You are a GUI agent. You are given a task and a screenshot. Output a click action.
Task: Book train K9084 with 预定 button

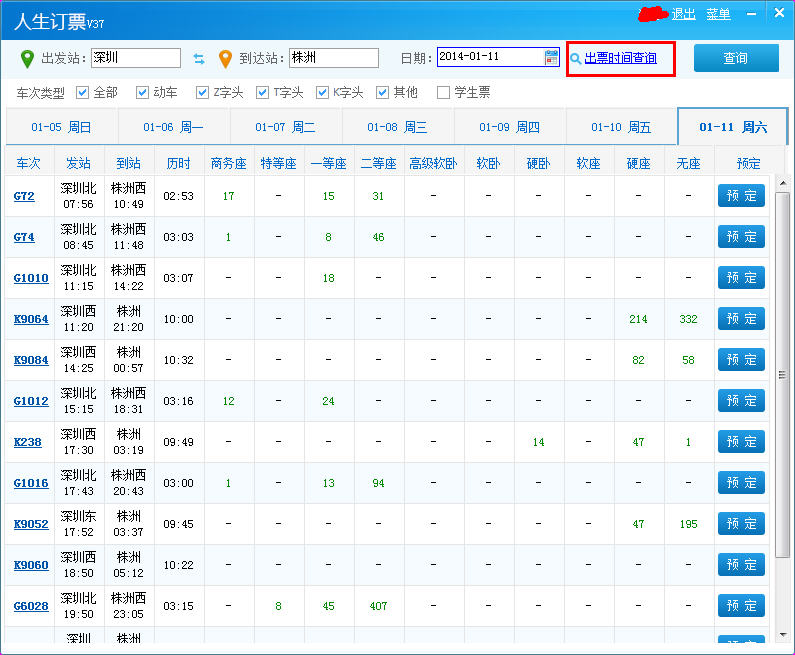click(x=741, y=360)
